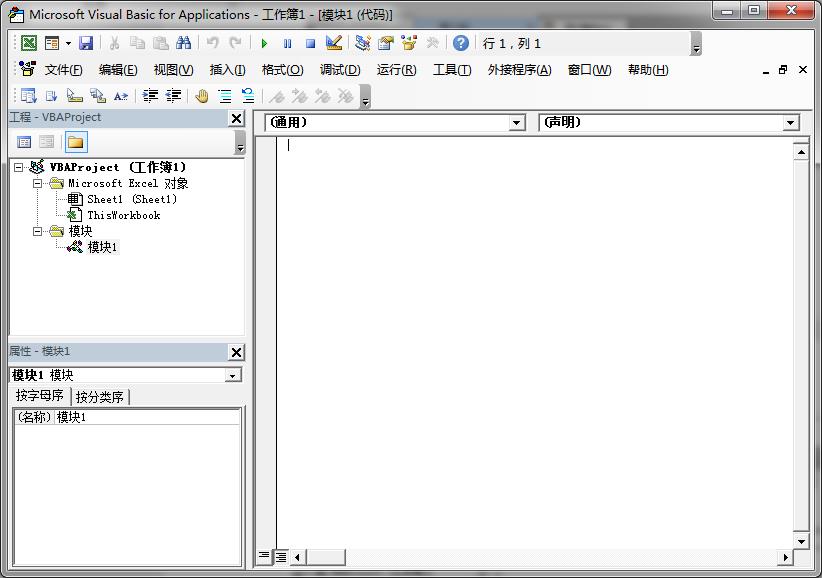The image size is (822, 578).
Task: Close the 工程 - VBAProject panel
Action: (236, 119)
